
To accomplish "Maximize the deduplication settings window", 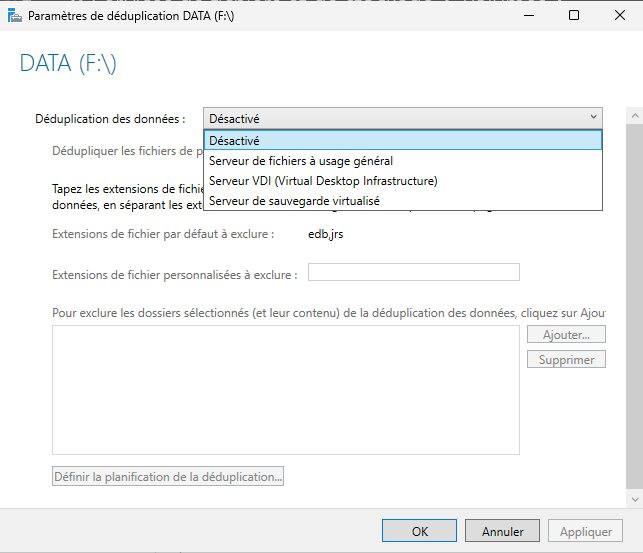I will 574,16.
